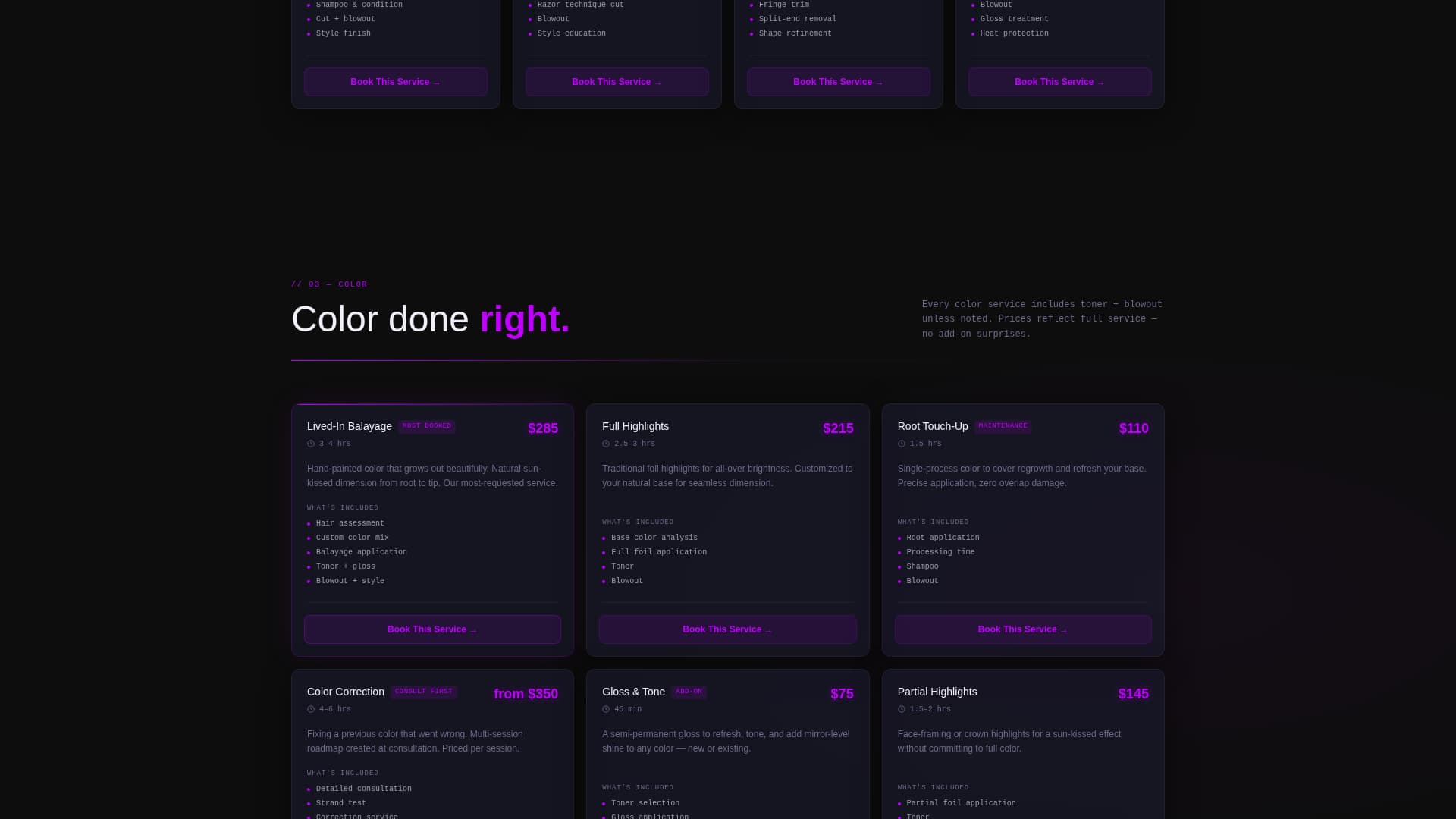This screenshot has height=819, width=1456.
Task: Click the ADD-ON badge
Action: pyautogui.click(x=689, y=692)
